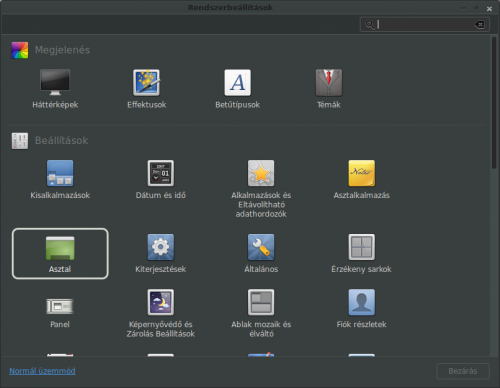This screenshot has width=500, height=388.
Task: Open the Háttérképek settings icon
Action: (x=55, y=82)
